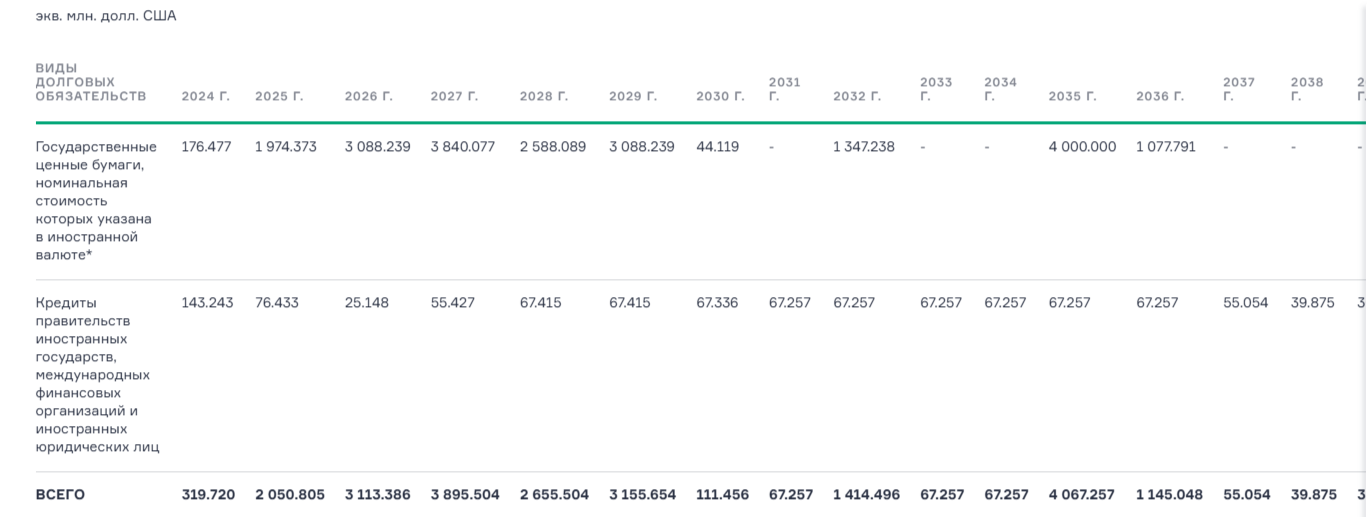Click the 3 840.077 securities value
This screenshot has height=517, width=1367.
464,147
